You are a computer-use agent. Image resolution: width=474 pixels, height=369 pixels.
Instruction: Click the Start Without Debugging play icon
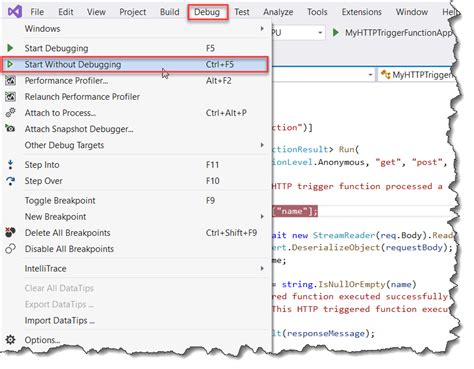click(x=10, y=64)
